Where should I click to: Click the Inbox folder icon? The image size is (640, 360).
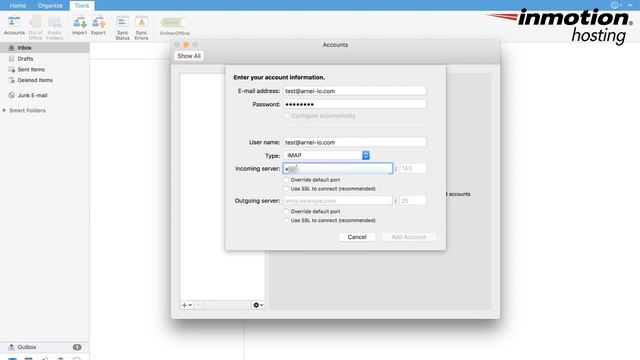click(x=11, y=48)
